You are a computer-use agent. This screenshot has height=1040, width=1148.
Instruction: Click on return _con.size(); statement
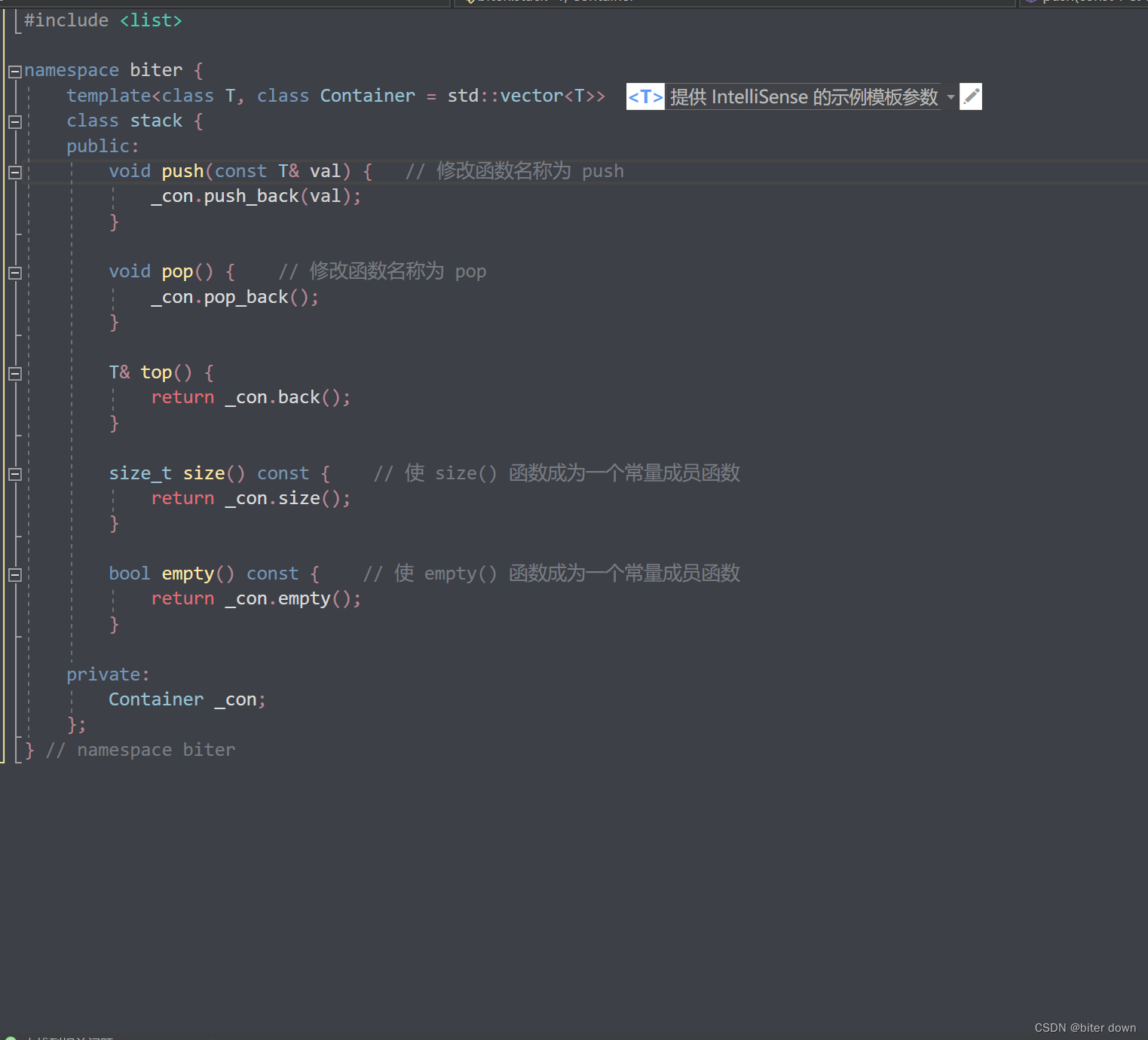(251, 498)
